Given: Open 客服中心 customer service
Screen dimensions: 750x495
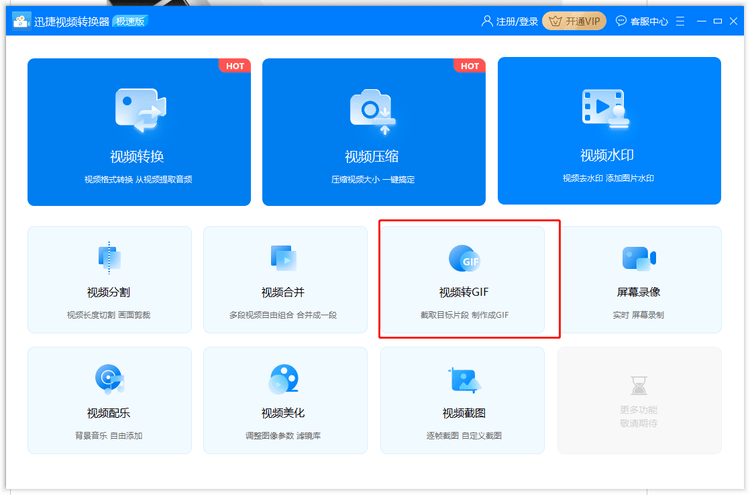Looking at the screenshot, I should [x=641, y=21].
